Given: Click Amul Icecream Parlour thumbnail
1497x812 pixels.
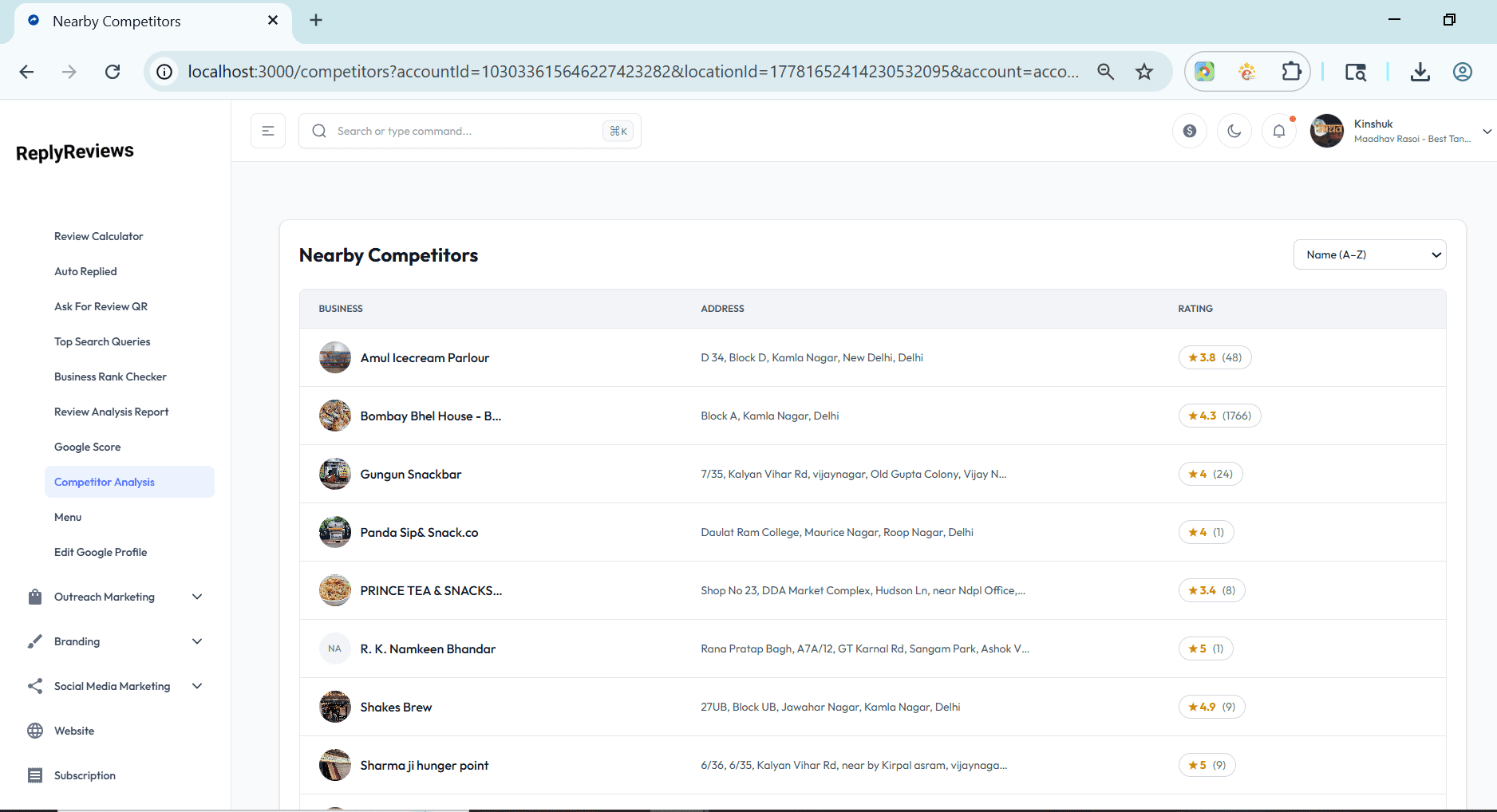Looking at the screenshot, I should click(335, 357).
